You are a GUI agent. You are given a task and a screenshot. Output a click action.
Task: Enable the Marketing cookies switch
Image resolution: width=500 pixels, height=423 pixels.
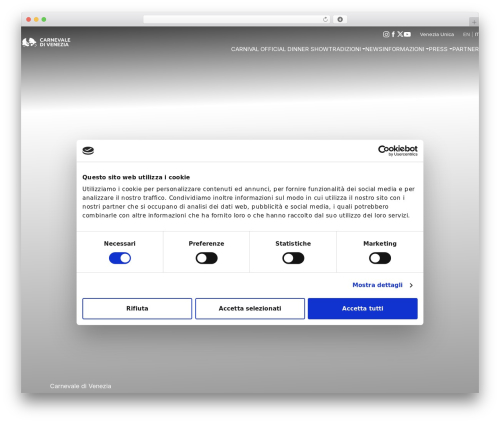[x=380, y=258]
